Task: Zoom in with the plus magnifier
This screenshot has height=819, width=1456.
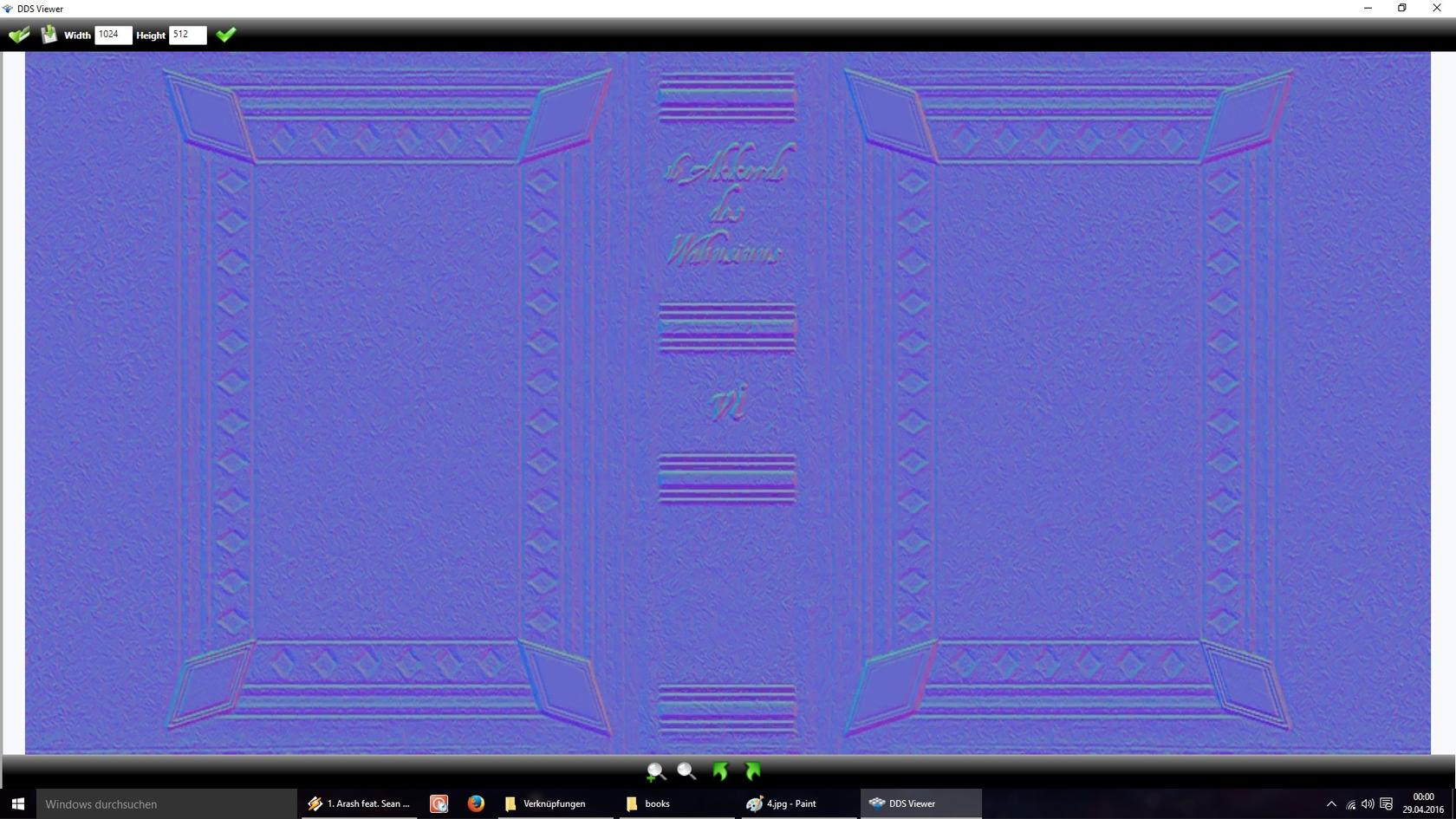Action: tap(656, 771)
